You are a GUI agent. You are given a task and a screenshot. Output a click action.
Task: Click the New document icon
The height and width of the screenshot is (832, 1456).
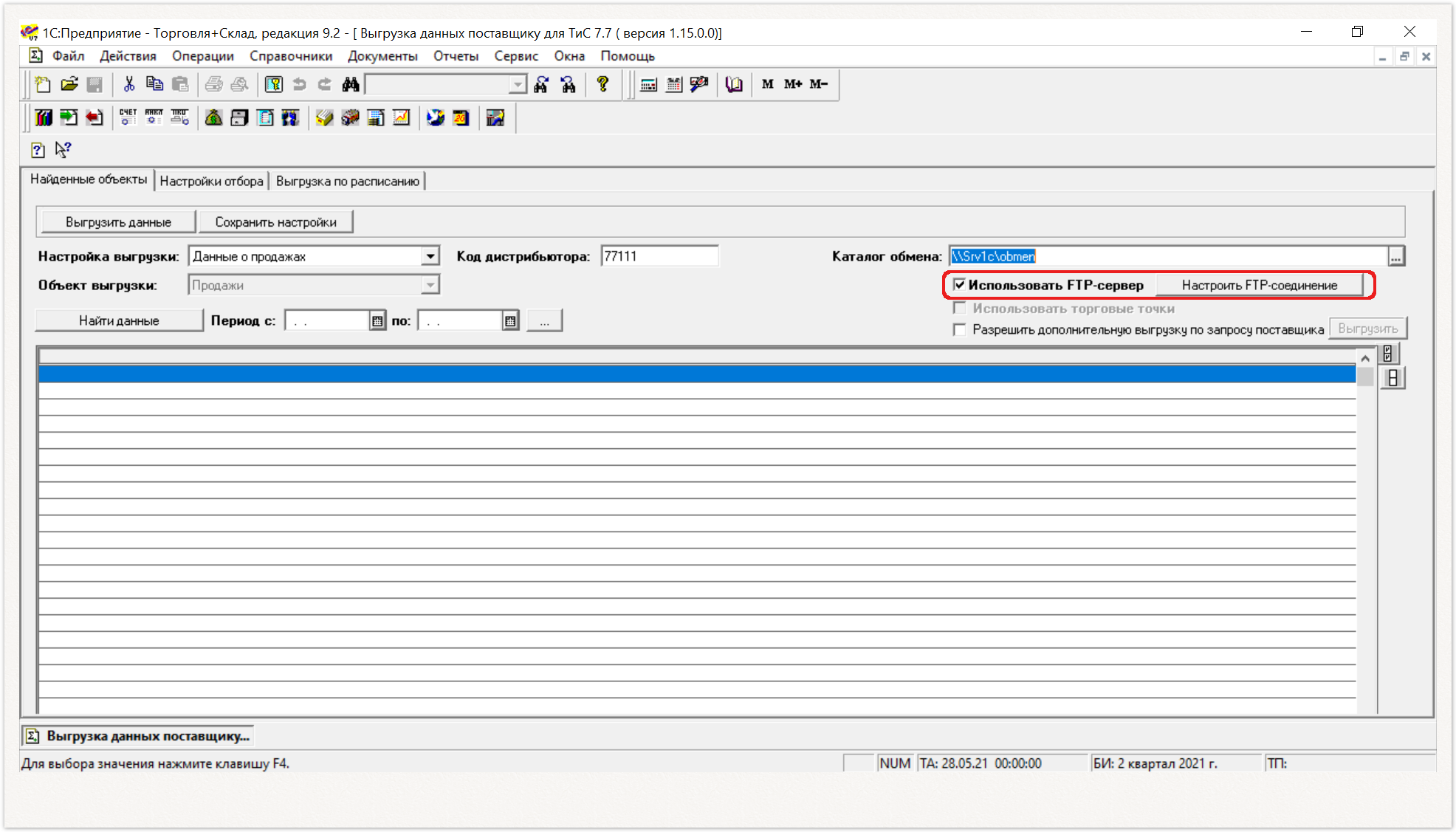pyautogui.click(x=43, y=84)
